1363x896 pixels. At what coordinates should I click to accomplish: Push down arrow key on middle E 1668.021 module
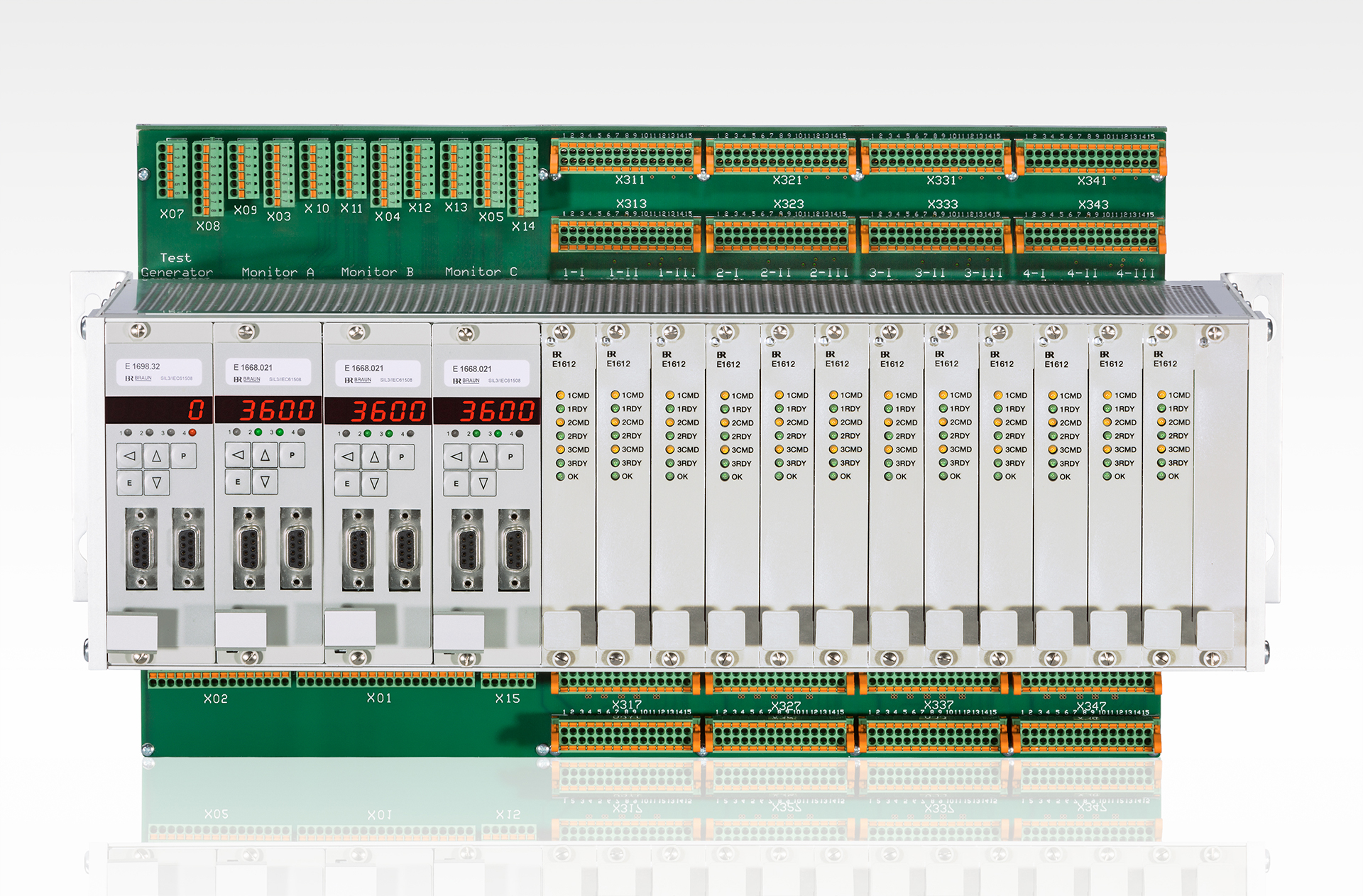(374, 483)
